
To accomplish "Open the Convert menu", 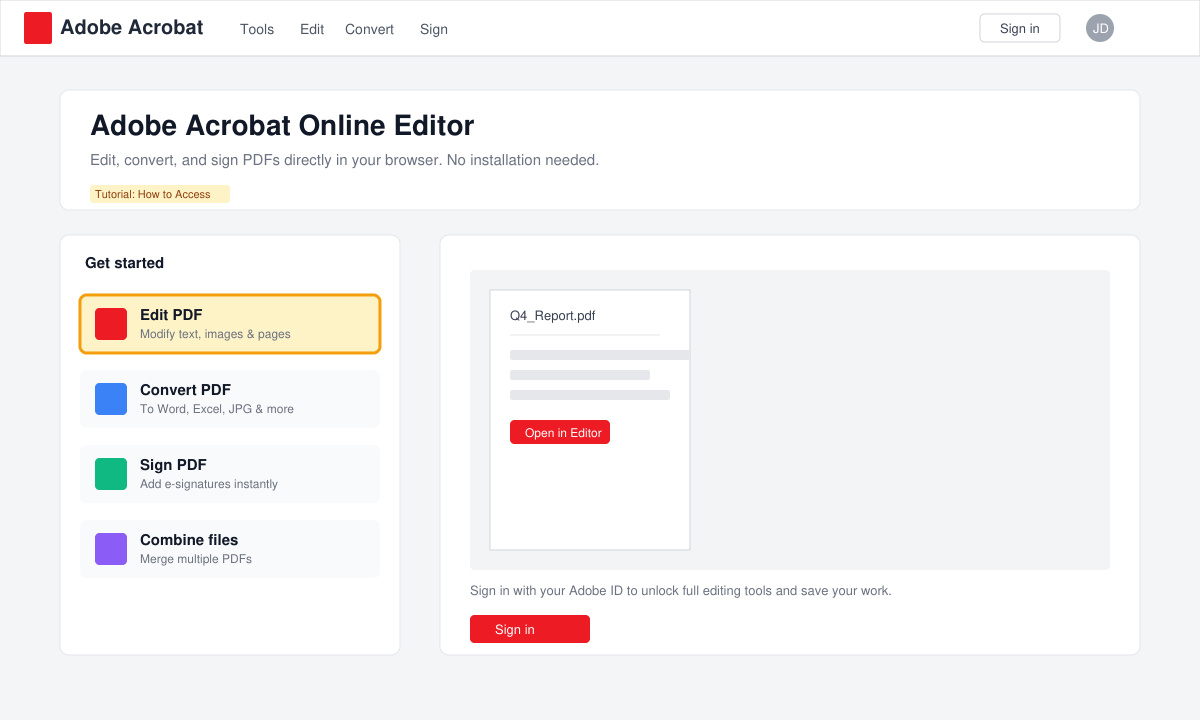I will point(370,29).
